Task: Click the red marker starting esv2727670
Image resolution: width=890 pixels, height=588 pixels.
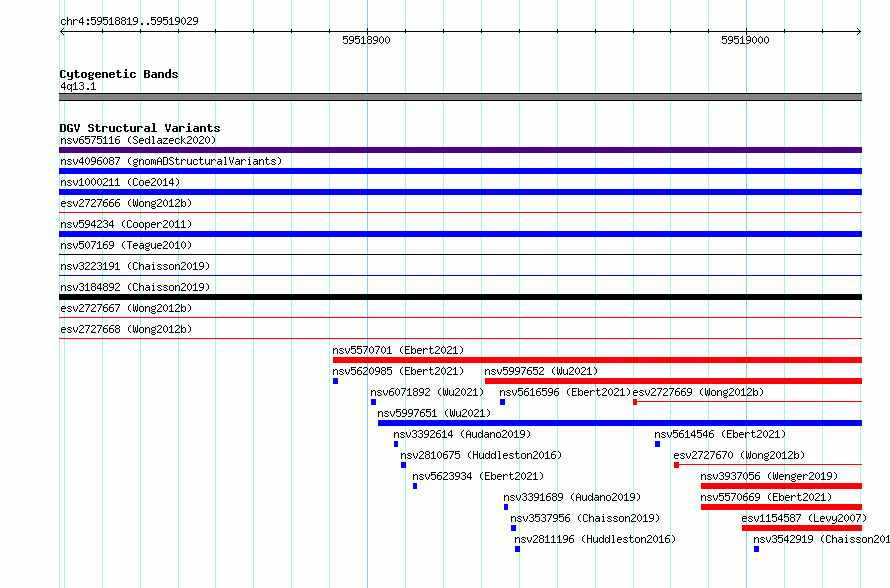Action: point(677,465)
